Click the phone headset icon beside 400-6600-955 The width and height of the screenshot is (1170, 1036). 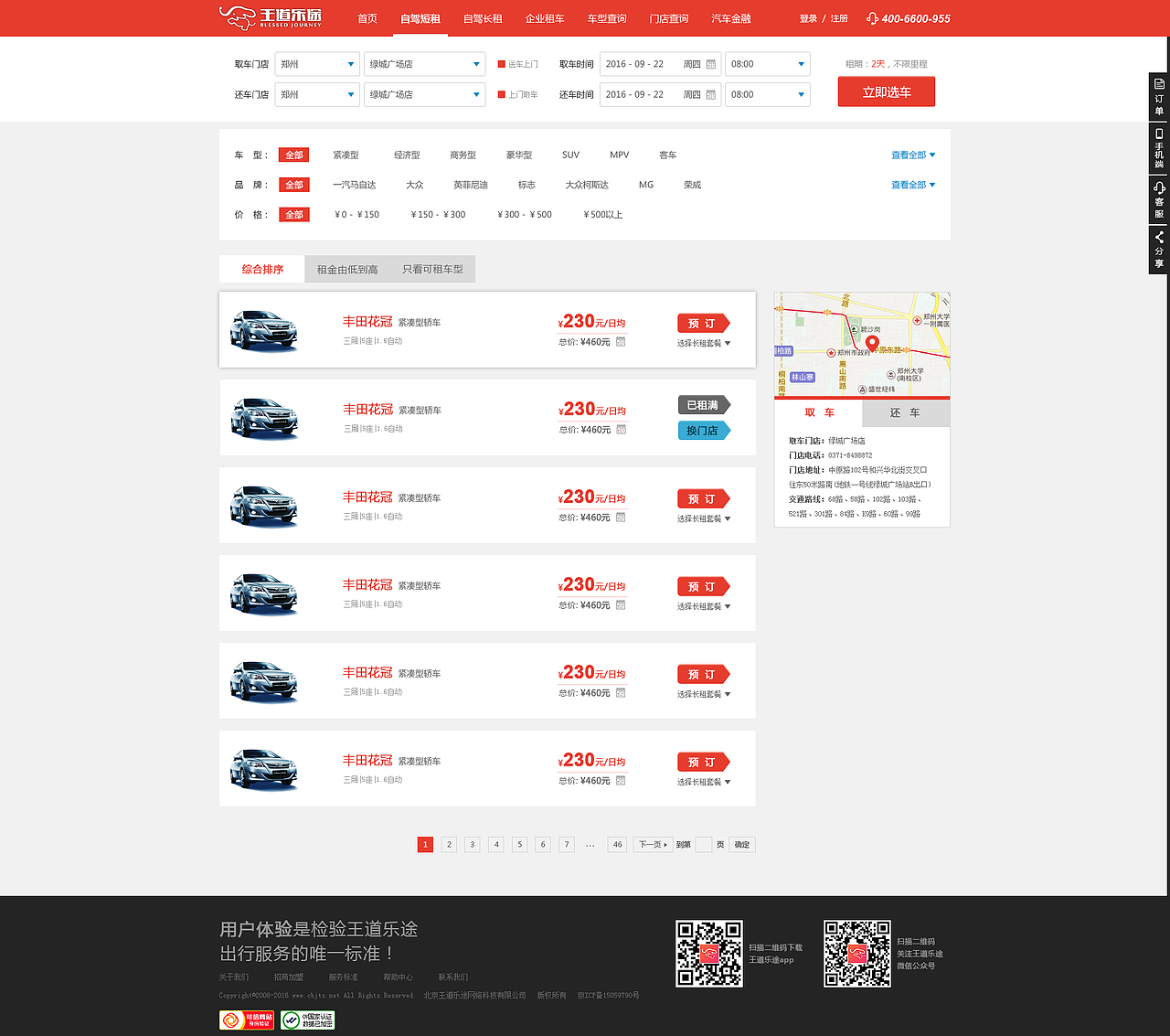pyautogui.click(x=872, y=18)
